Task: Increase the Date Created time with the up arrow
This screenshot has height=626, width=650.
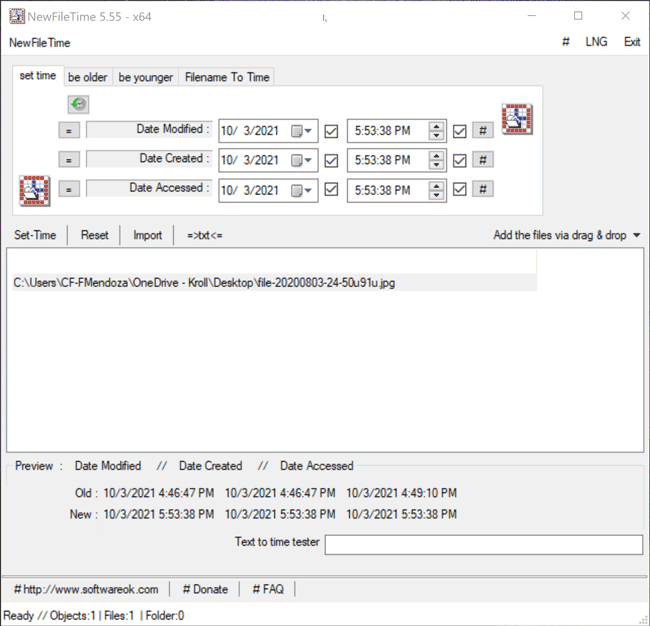Action: coord(436,156)
